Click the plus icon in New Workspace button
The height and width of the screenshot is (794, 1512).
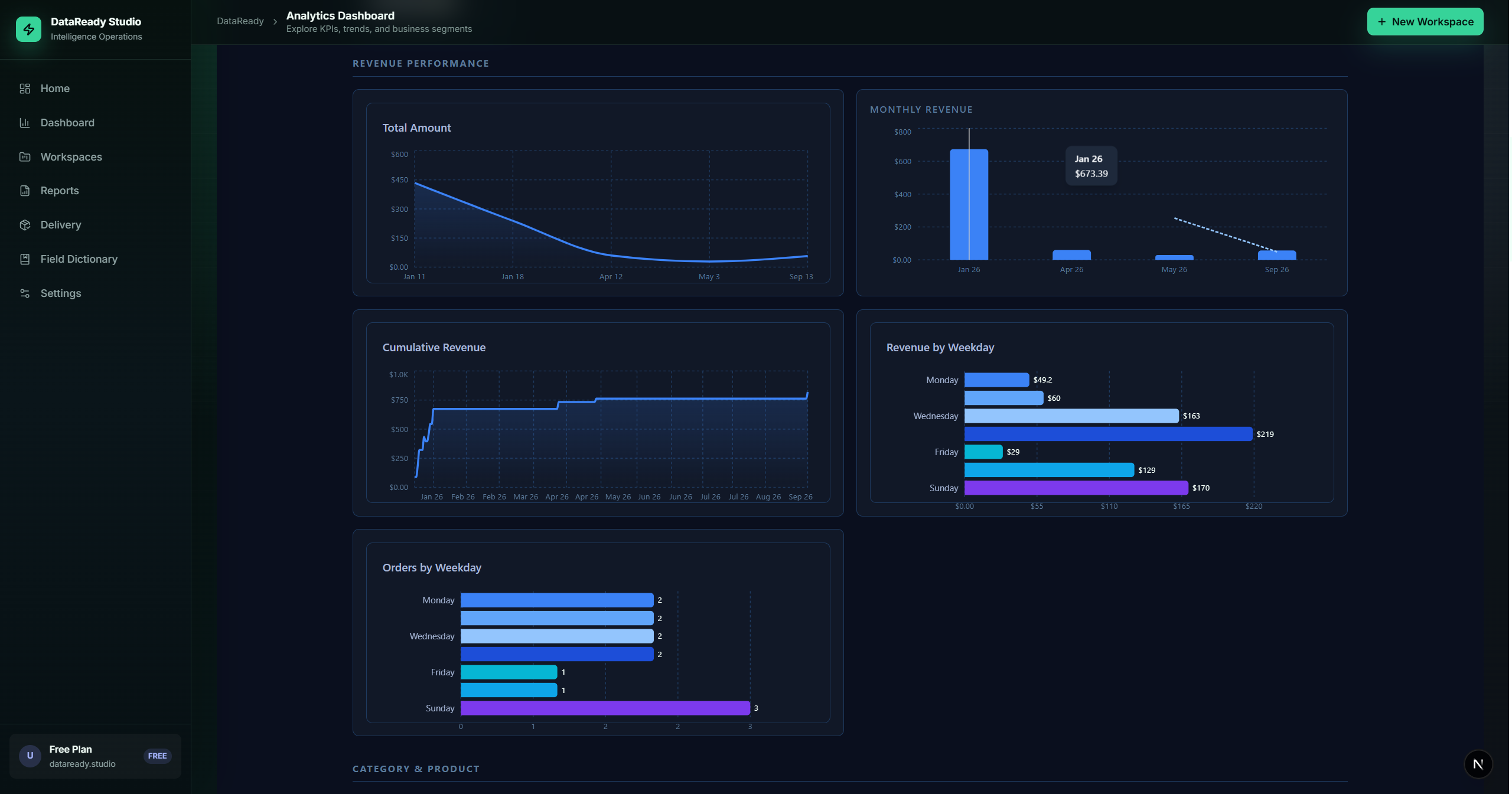pyautogui.click(x=1382, y=22)
